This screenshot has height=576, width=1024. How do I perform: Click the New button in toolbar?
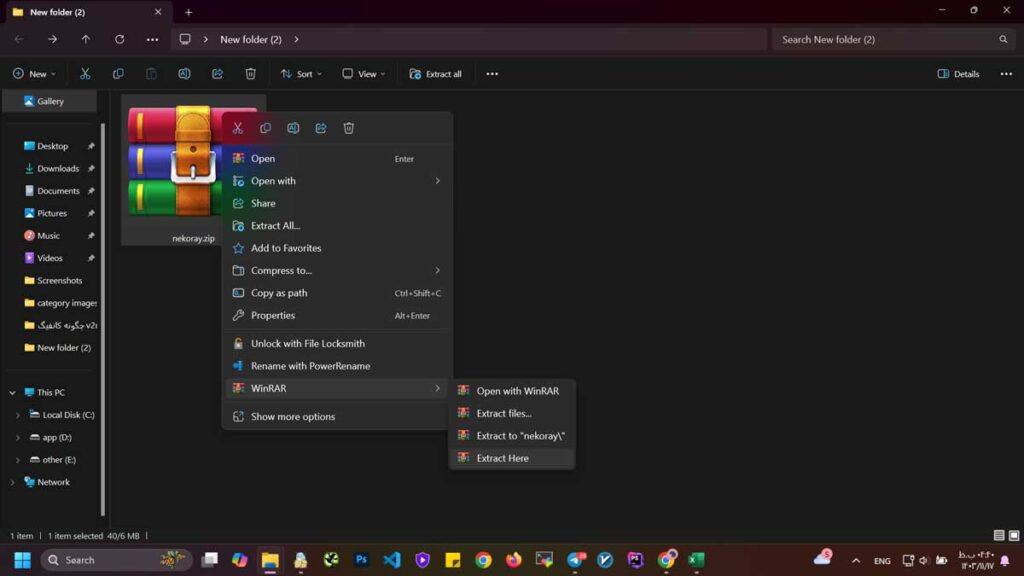point(33,74)
